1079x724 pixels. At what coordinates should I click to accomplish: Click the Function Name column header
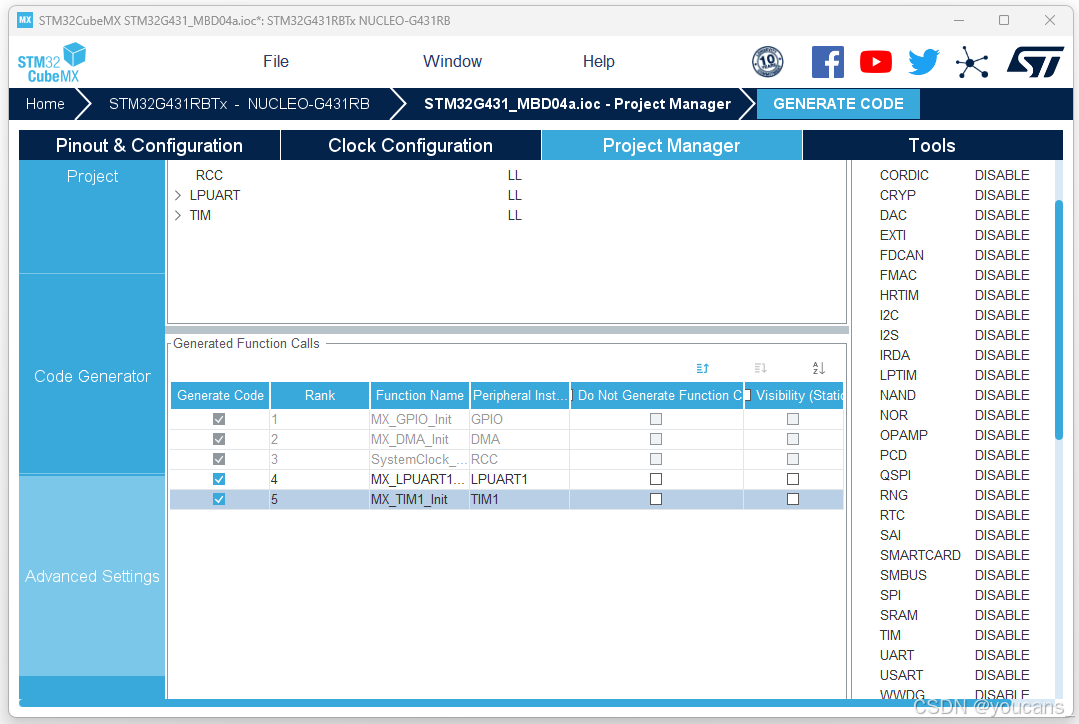(x=420, y=396)
